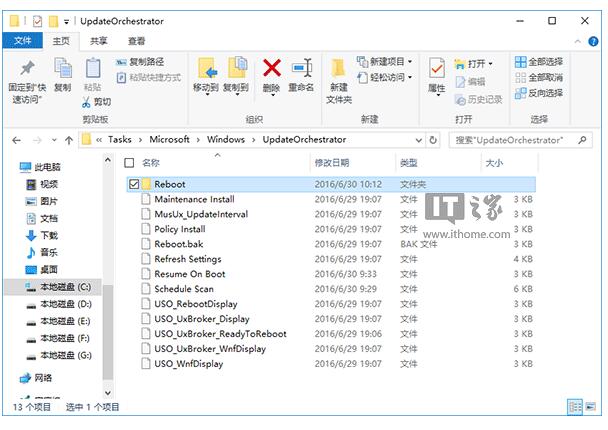Switch to large thumbnails view icon
608x430 pixels.
(592, 407)
